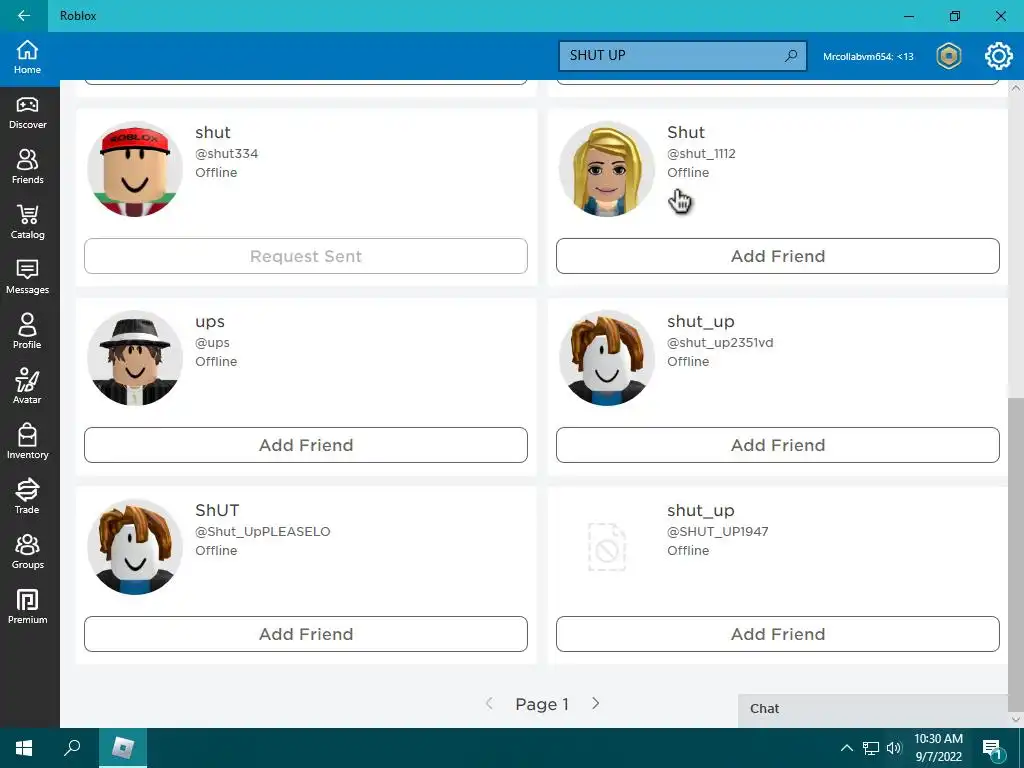Open Messages in the sidebar
The image size is (1024, 768).
tap(27, 278)
